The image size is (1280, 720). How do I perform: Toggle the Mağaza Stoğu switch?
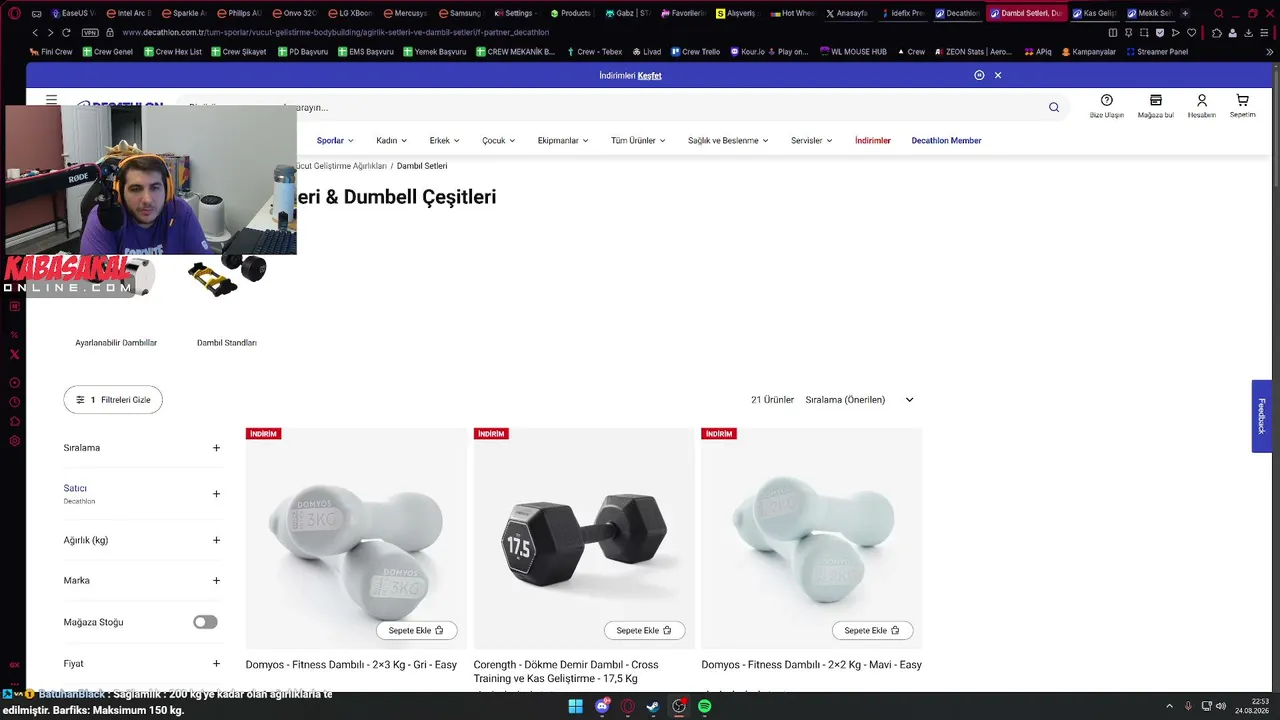pos(205,622)
